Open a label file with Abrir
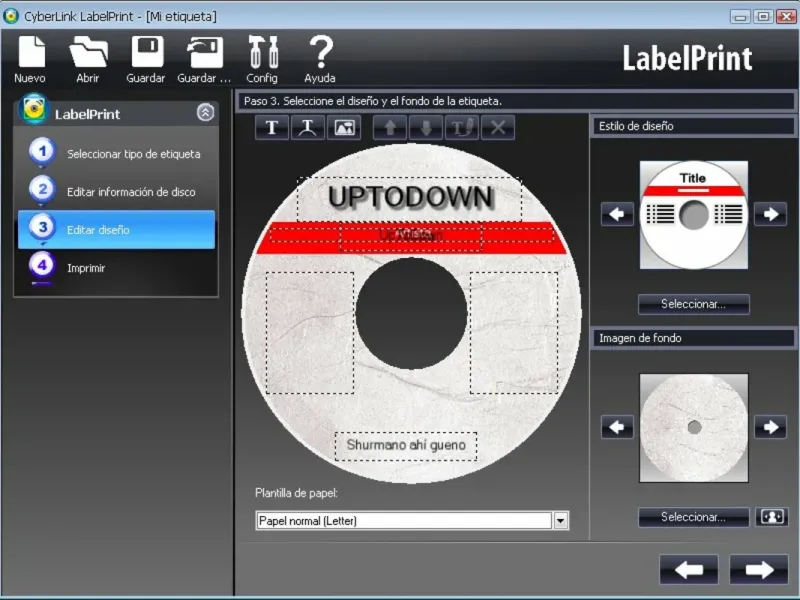The height and width of the screenshot is (600, 800). point(88,59)
